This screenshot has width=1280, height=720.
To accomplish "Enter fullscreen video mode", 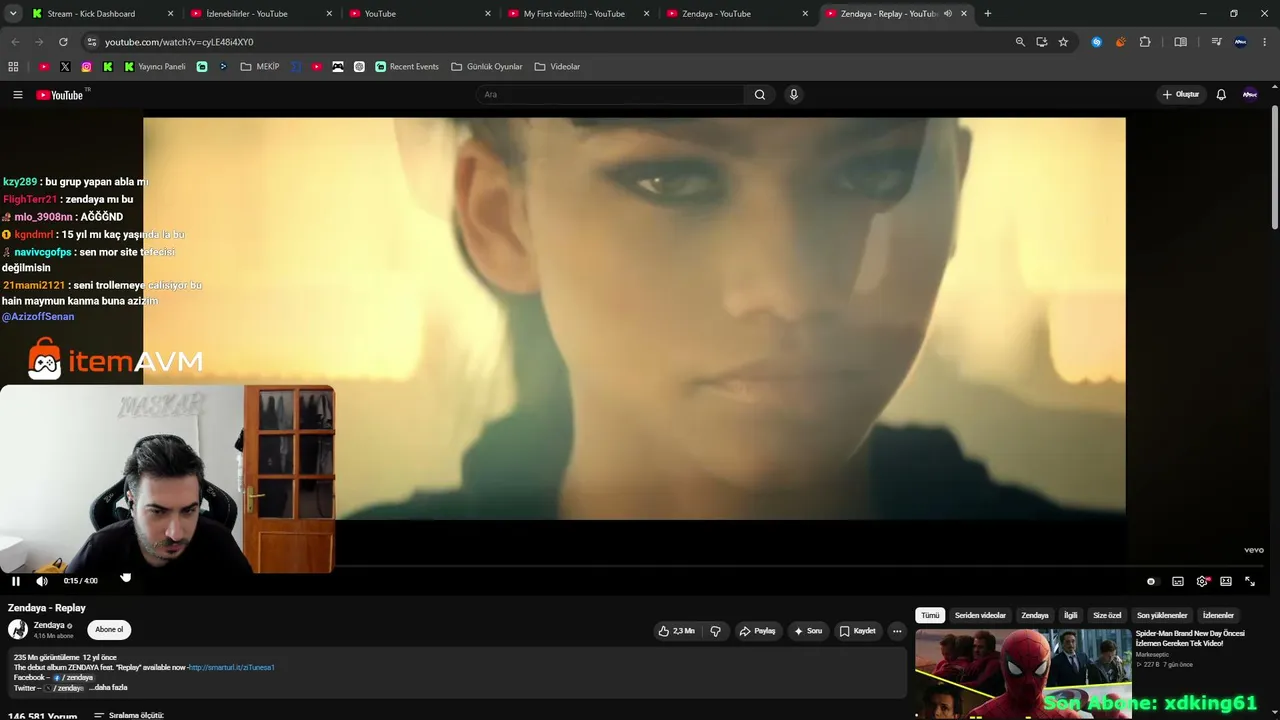I will click(x=1250, y=581).
